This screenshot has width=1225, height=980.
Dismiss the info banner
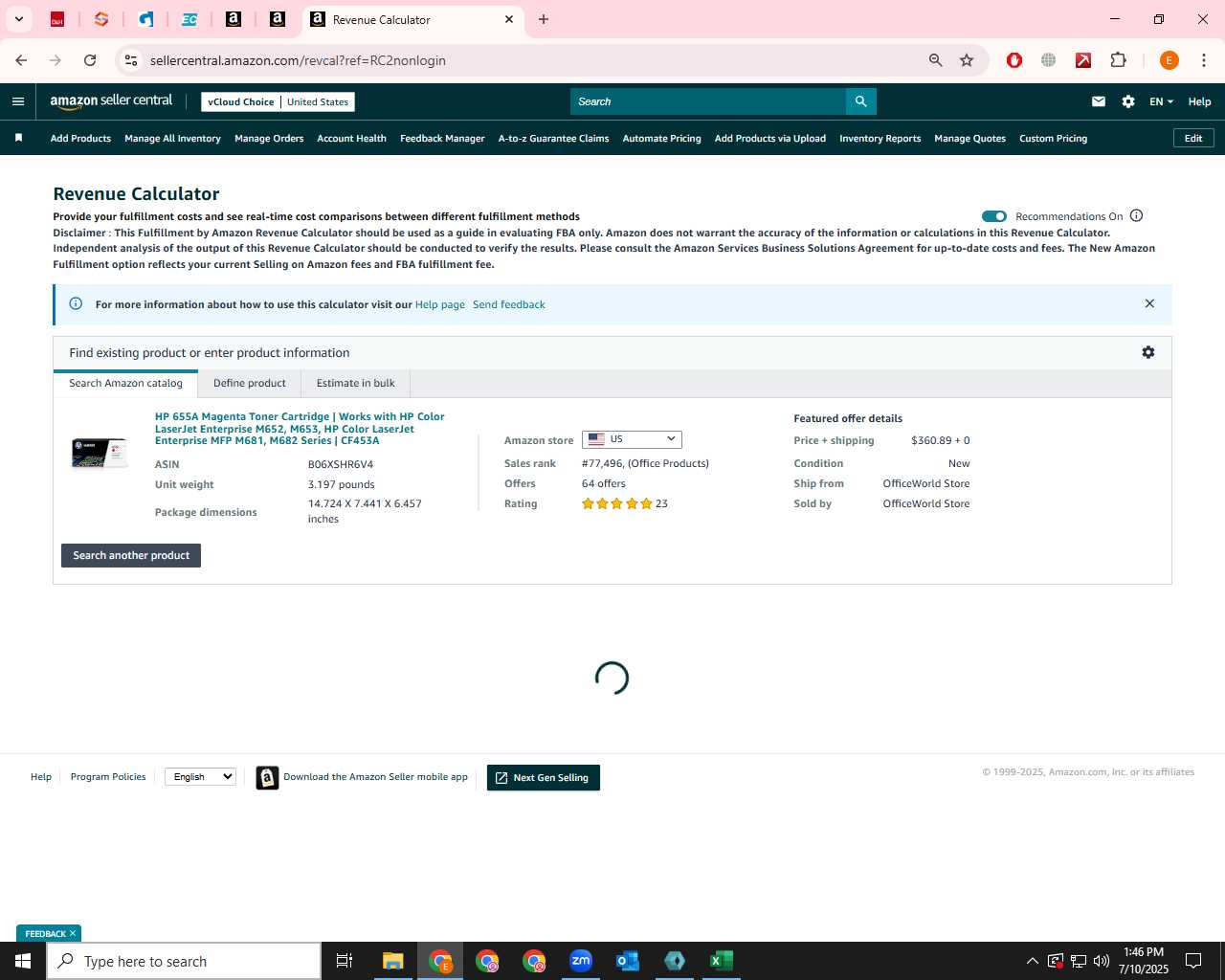[x=1149, y=303]
